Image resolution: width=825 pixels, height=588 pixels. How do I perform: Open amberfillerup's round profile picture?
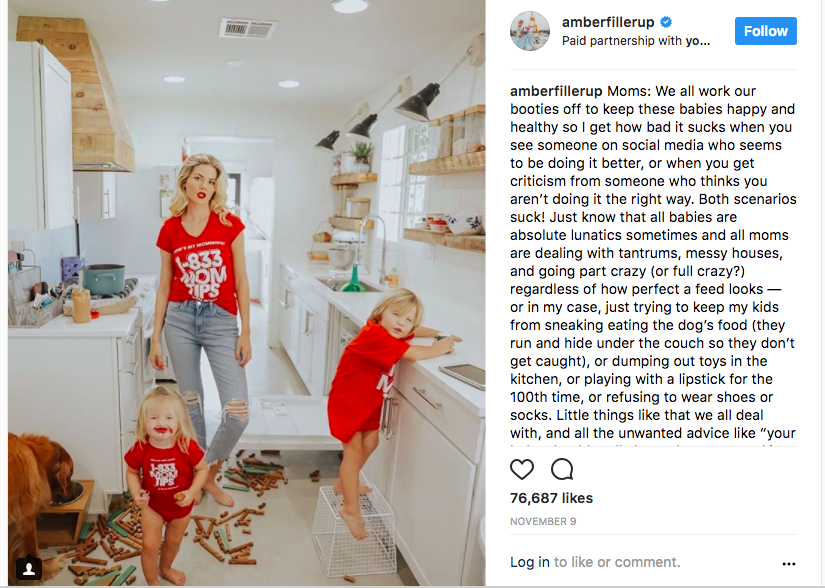click(x=530, y=31)
